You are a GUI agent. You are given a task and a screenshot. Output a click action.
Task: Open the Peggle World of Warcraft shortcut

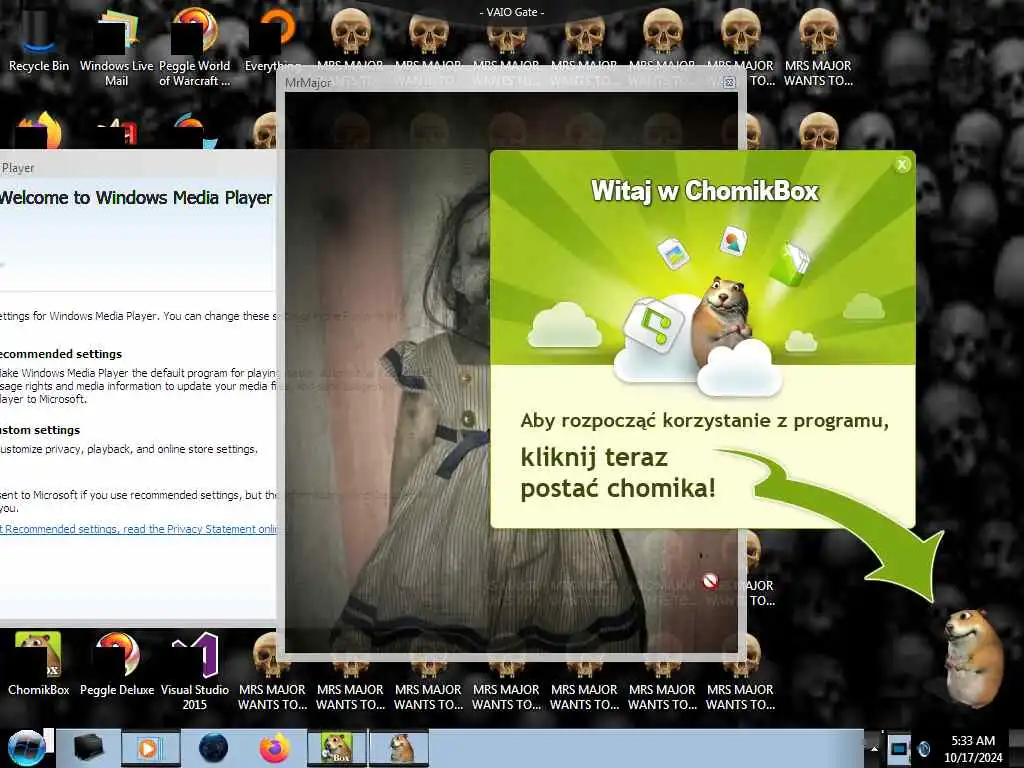195,46
